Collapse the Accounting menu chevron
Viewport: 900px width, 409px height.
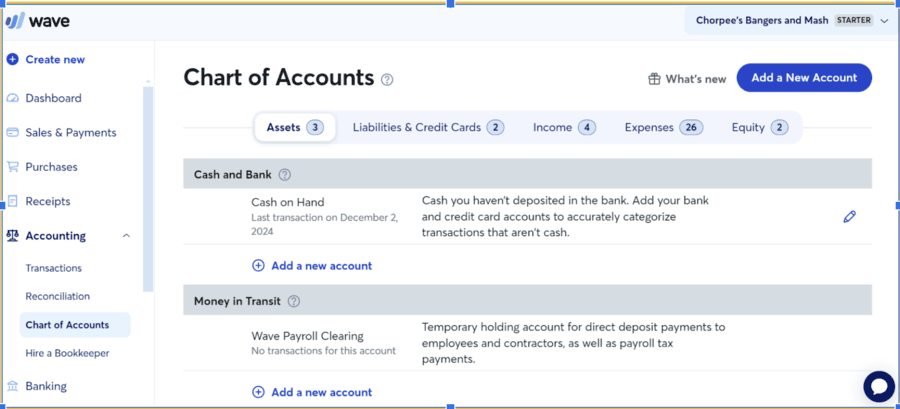pyautogui.click(x=127, y=236)
